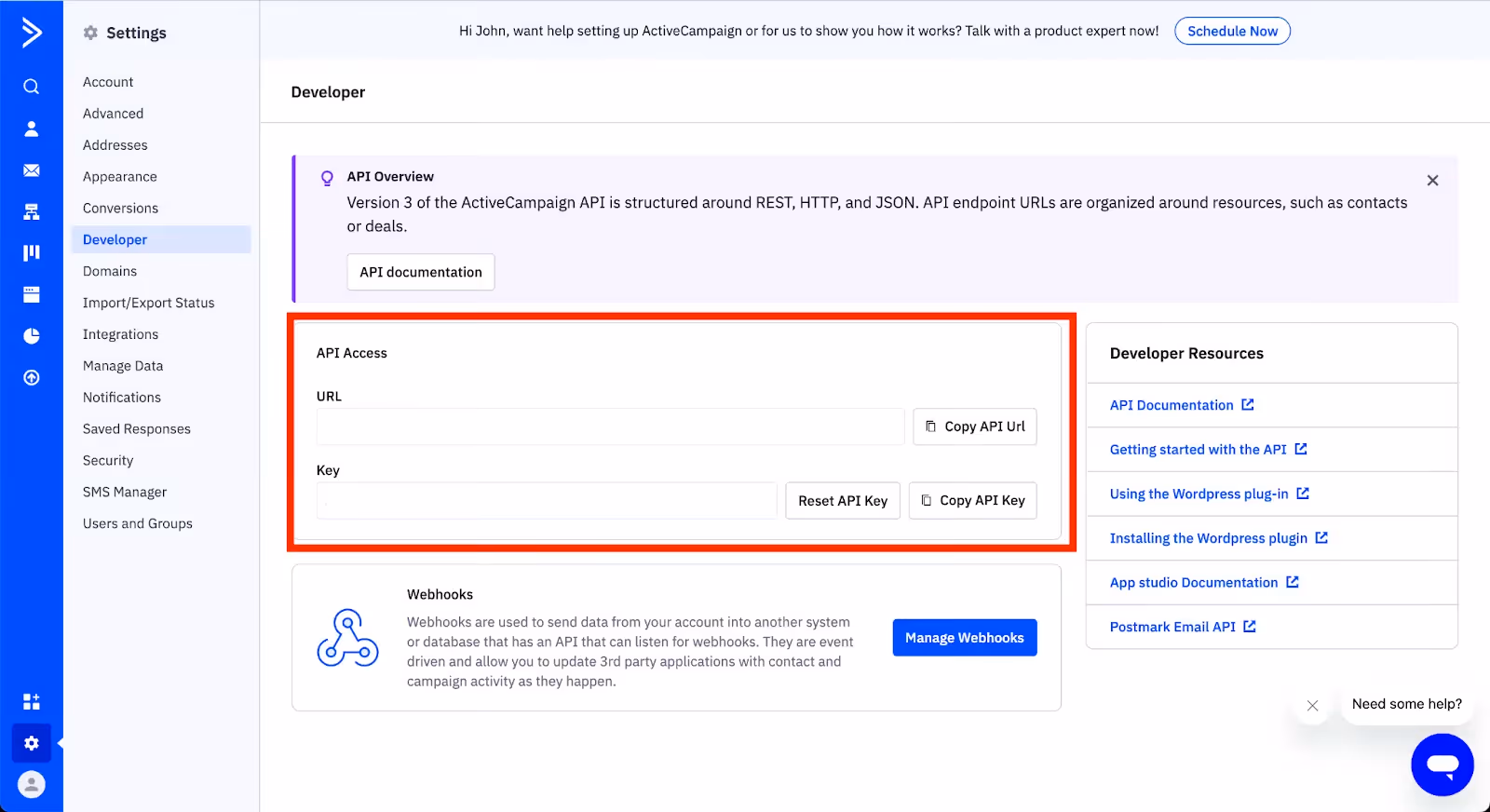Screen dimensions: 1490x812
Task: Go to Users and Groups
Action: tap(138, 523)
